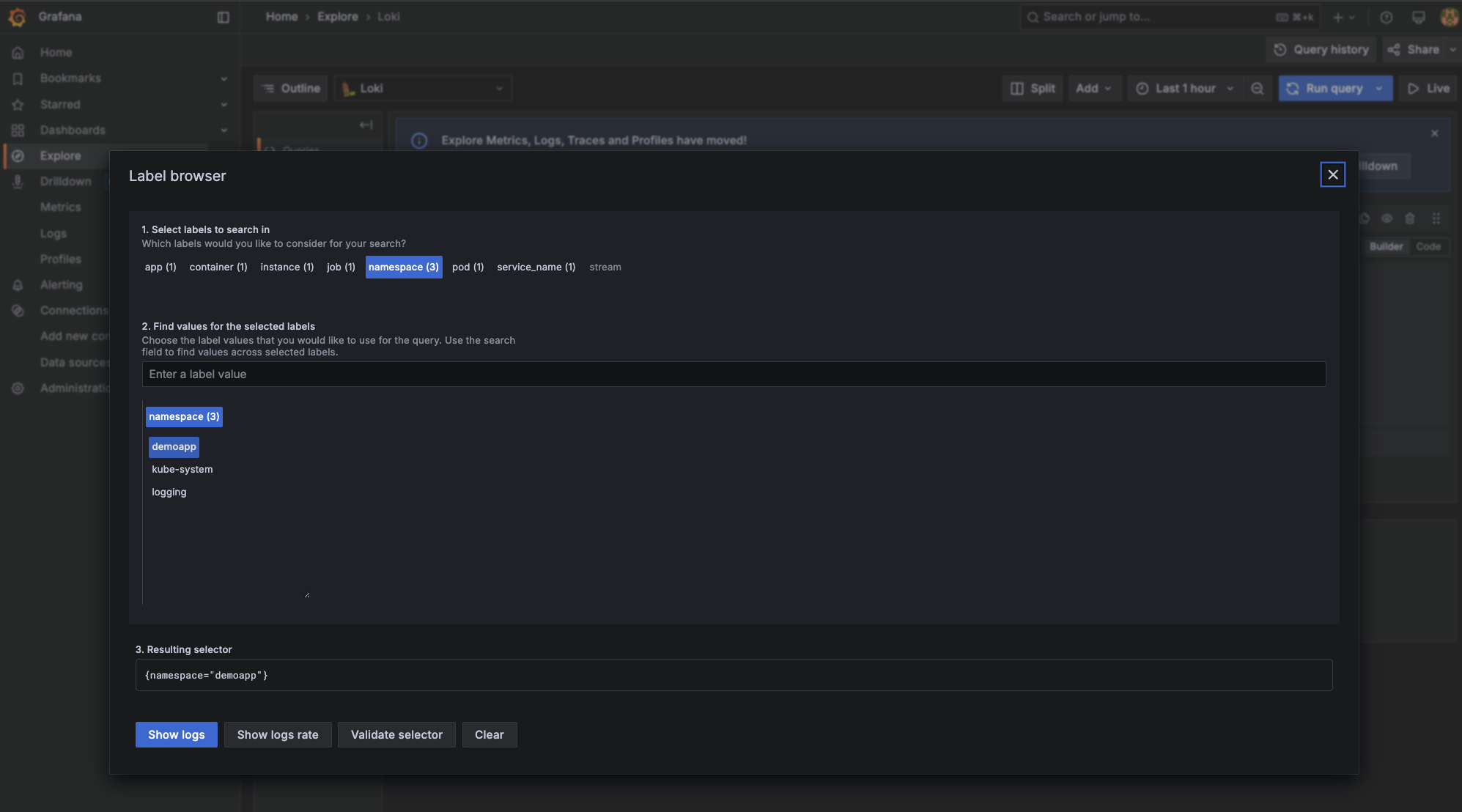Click the query row eye icon

pyautogui.click(x=1387, y=218)
